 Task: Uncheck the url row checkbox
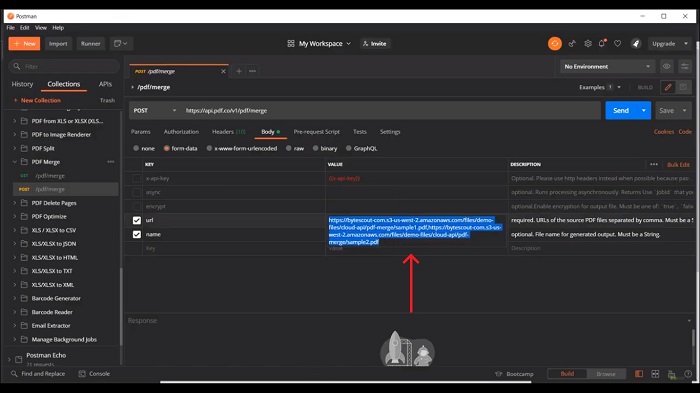[x=137, y=220]
